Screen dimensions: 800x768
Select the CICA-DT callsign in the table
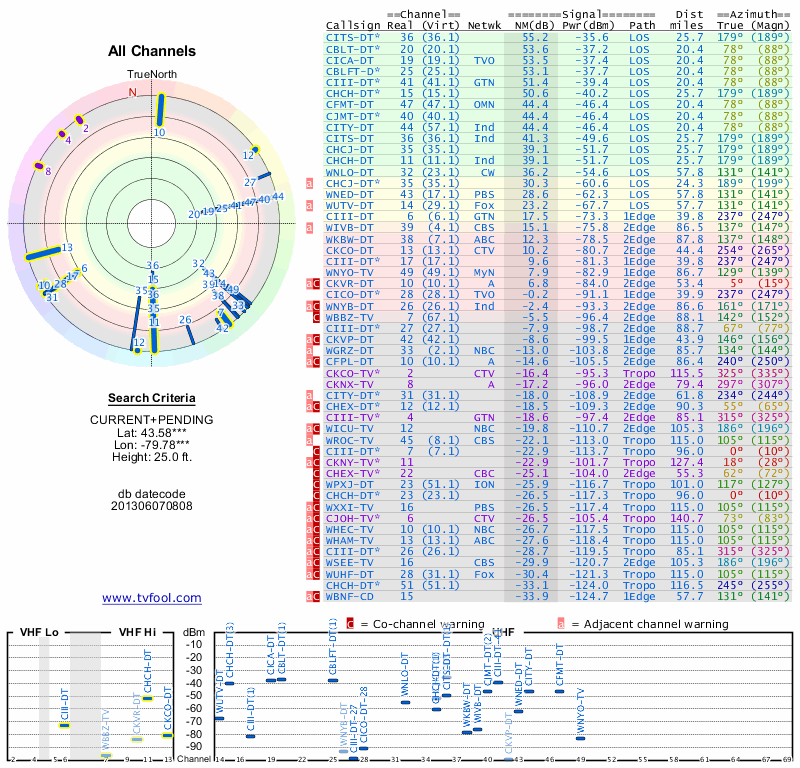pos(349,61)
